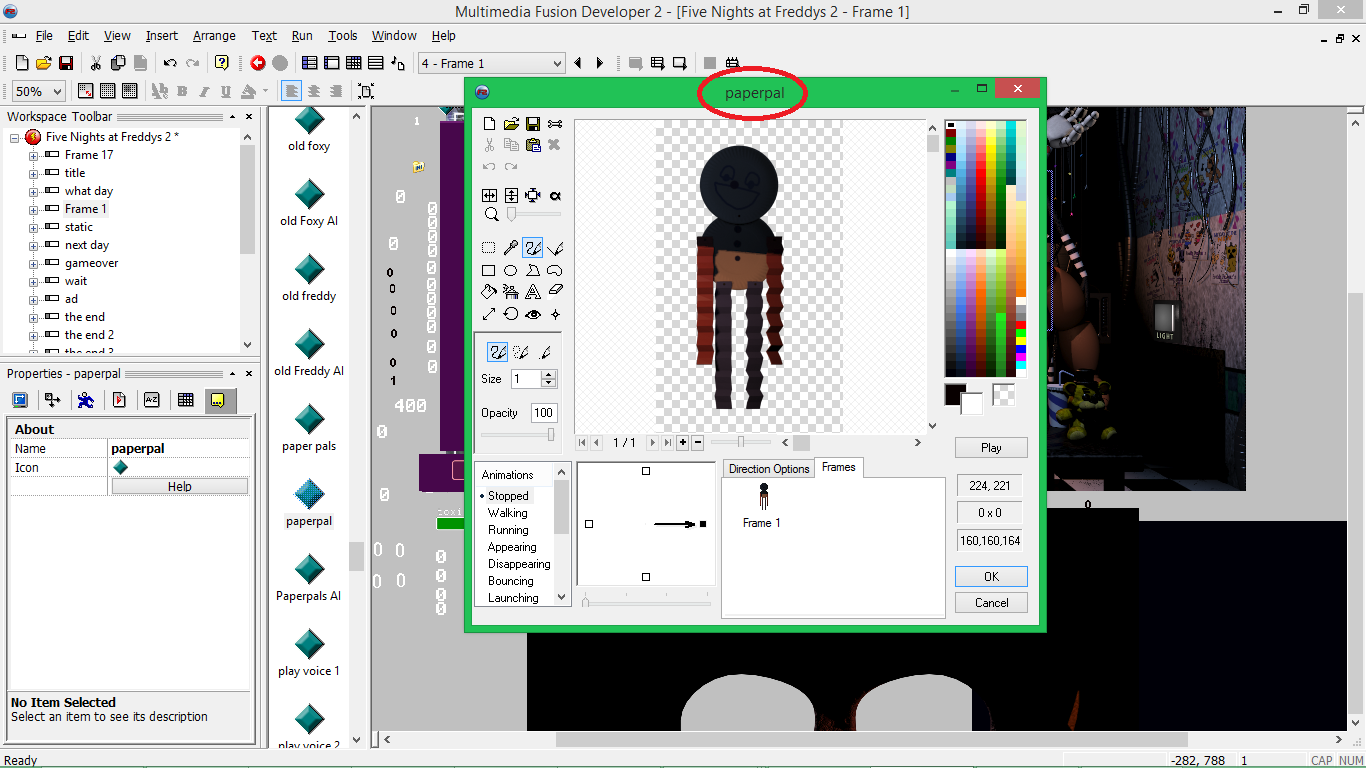Viewport: 1366px width, 768px height.
Task: Click the Flip Horizontally icon
Action: (489, 196)
